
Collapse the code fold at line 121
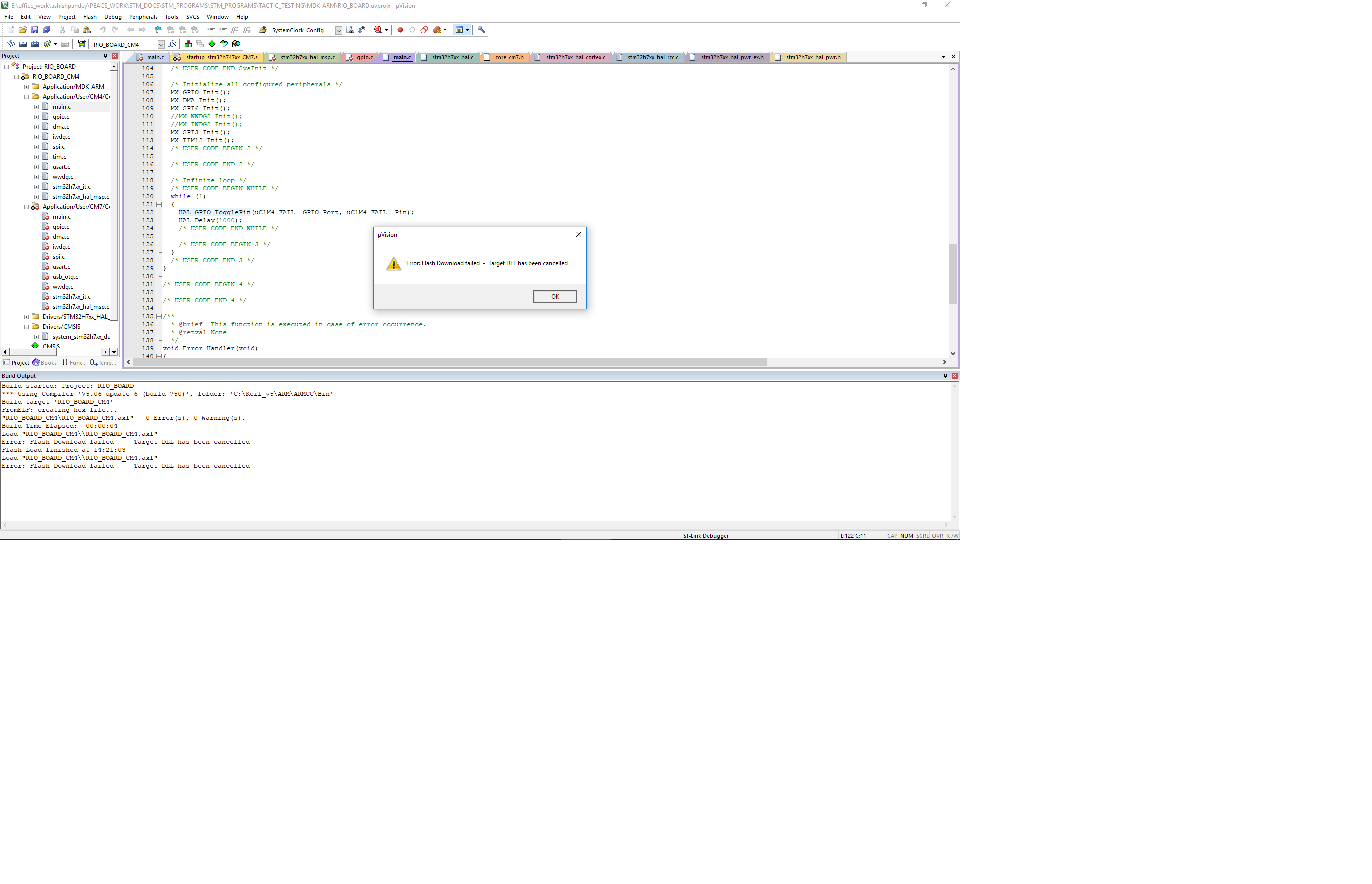(x=159, y=204)
